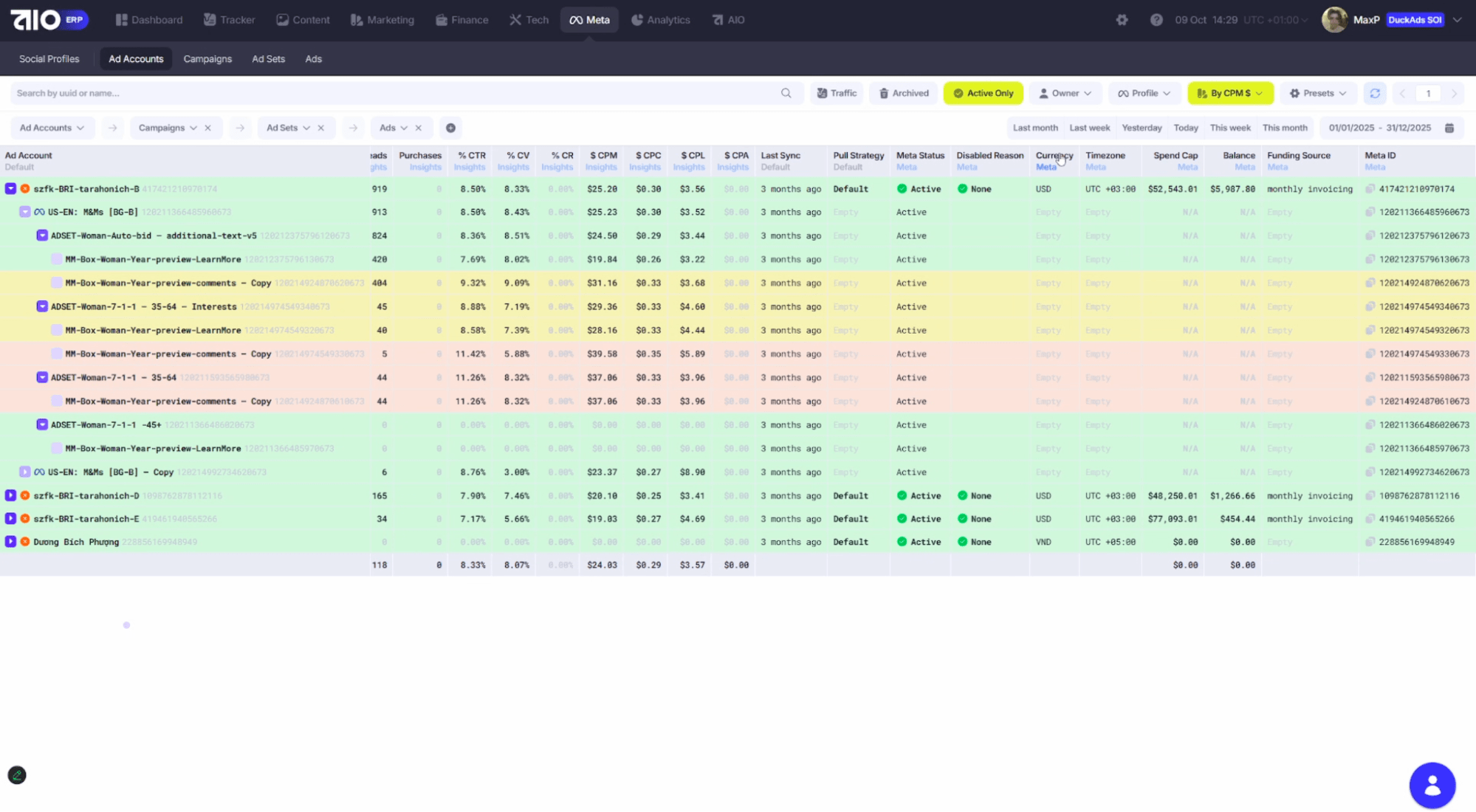Open the date range calendar icon
This screenshot has width=1476, height=812.
[1449, 128]
